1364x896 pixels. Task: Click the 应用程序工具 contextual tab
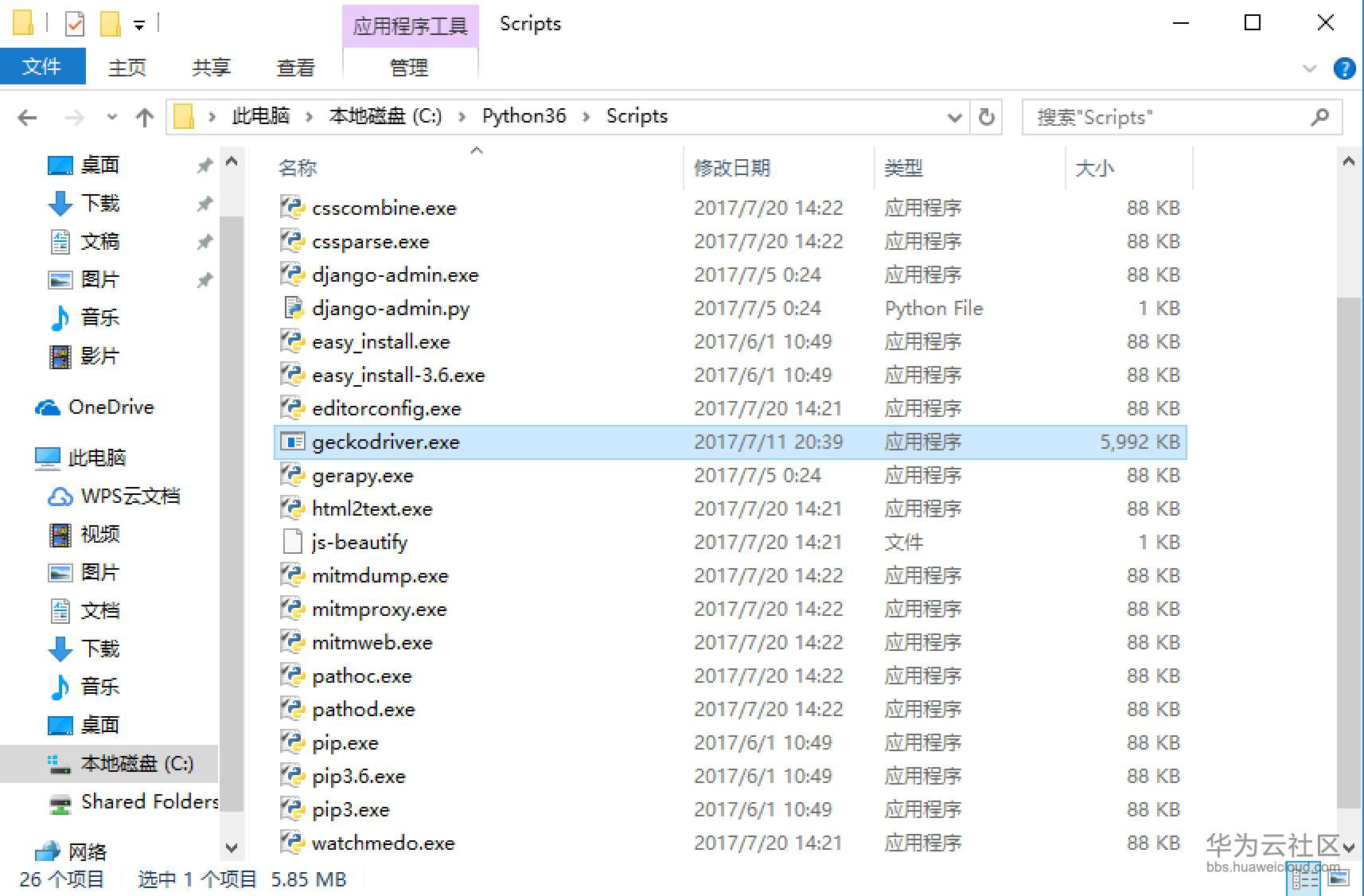(x=410, y=26)
